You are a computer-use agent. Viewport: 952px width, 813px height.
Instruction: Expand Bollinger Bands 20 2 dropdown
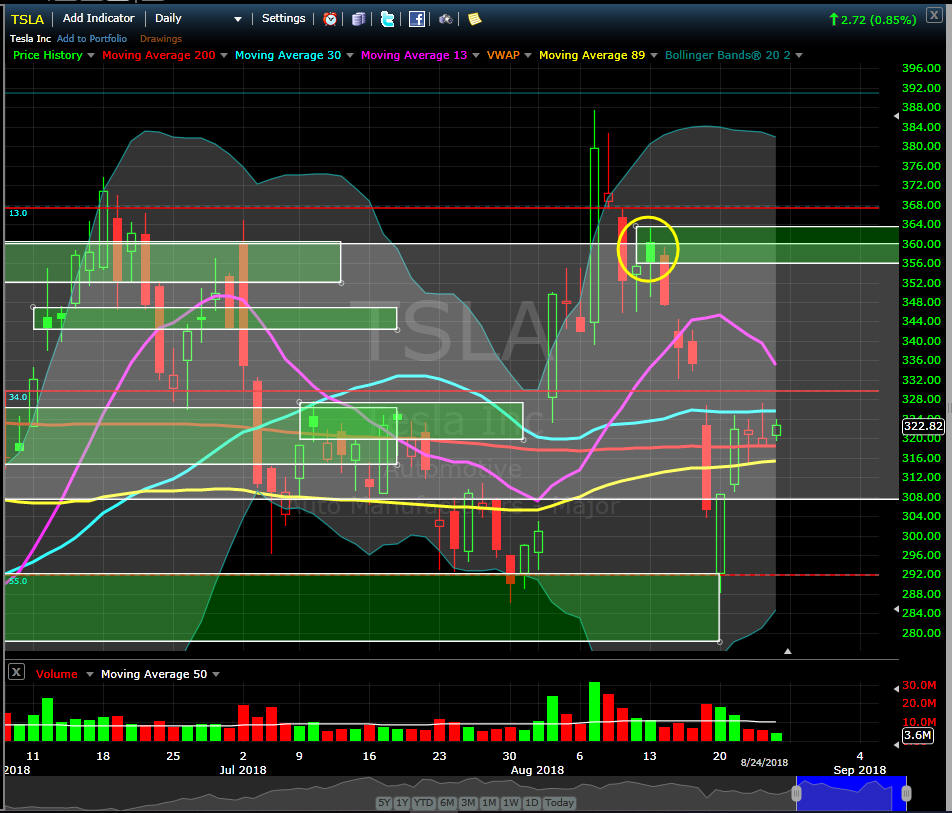pos(798,56)
